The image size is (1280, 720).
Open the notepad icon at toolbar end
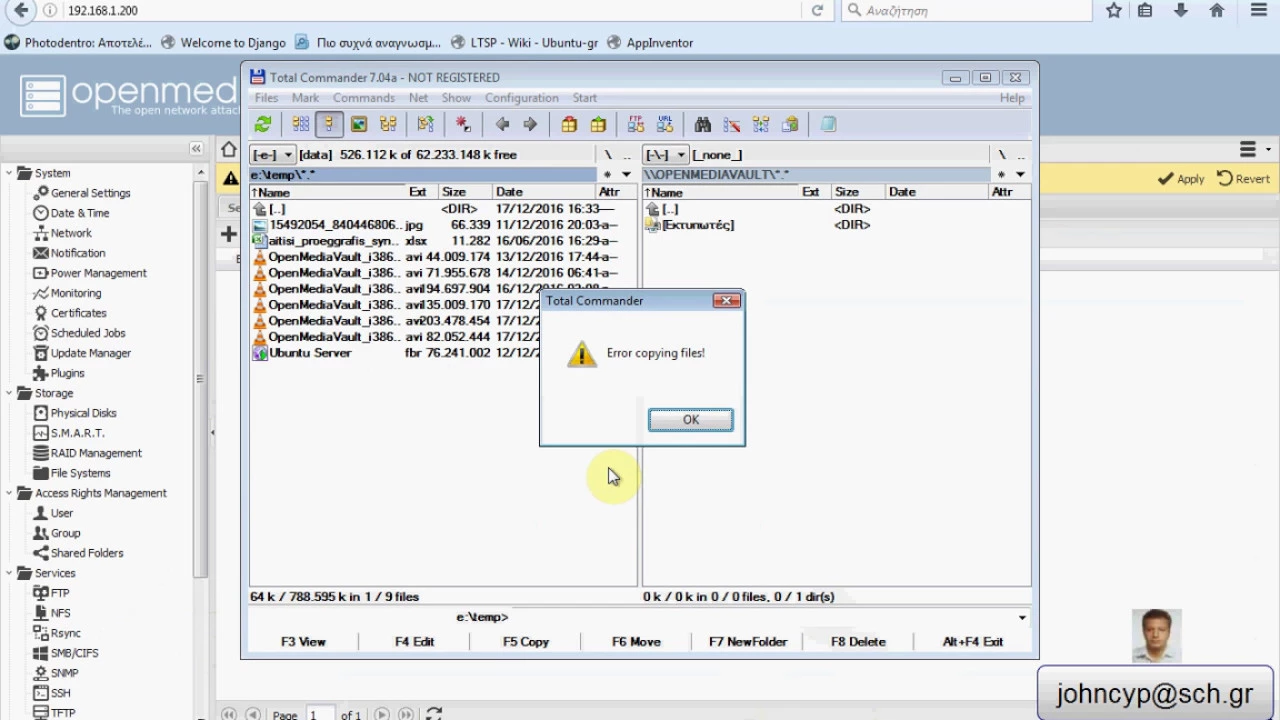pyautogui.click(x=828, y=125)
